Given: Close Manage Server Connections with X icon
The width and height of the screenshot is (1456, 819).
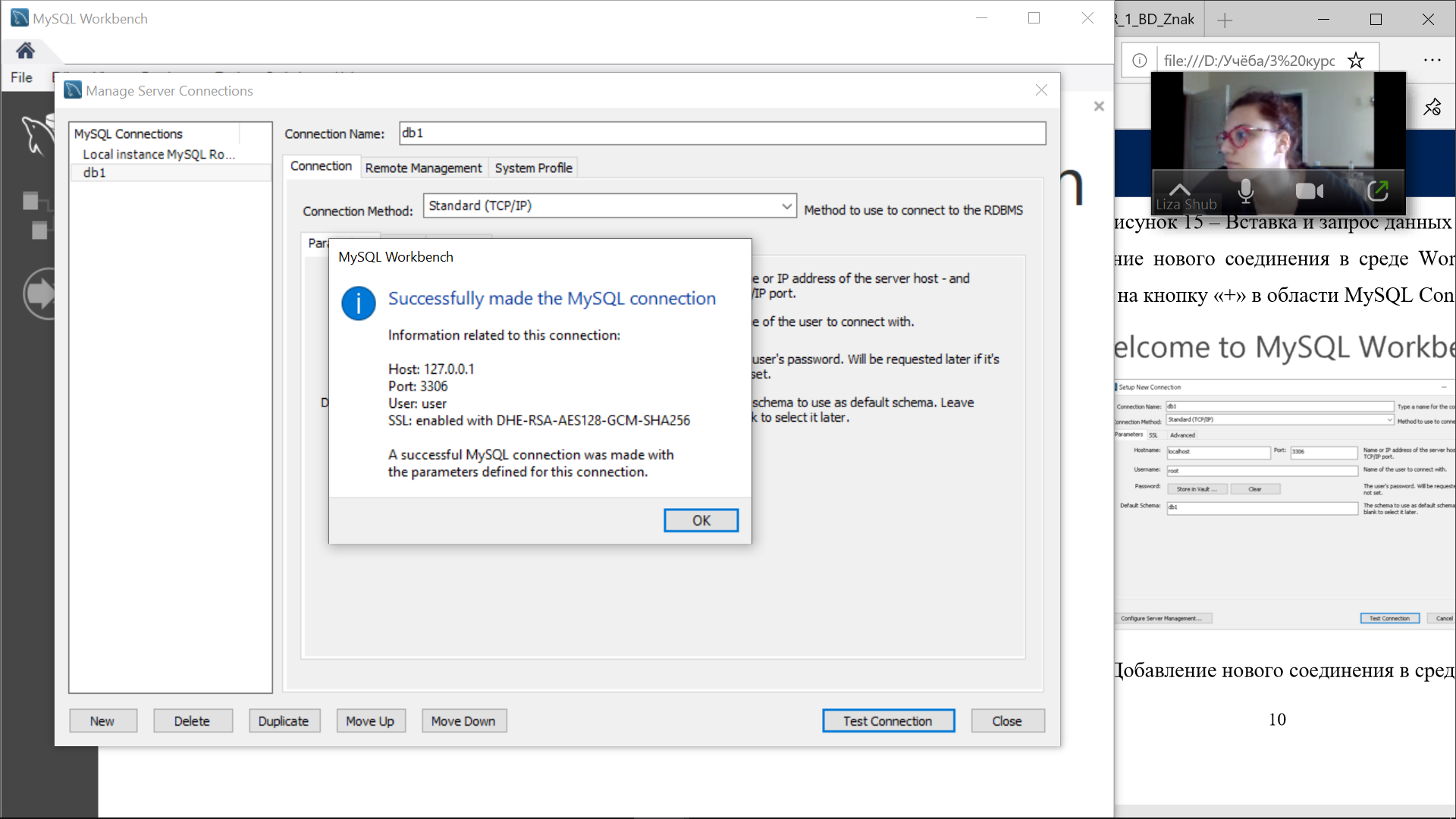Looking at the screenshot, I should (x=1041, y=90).
